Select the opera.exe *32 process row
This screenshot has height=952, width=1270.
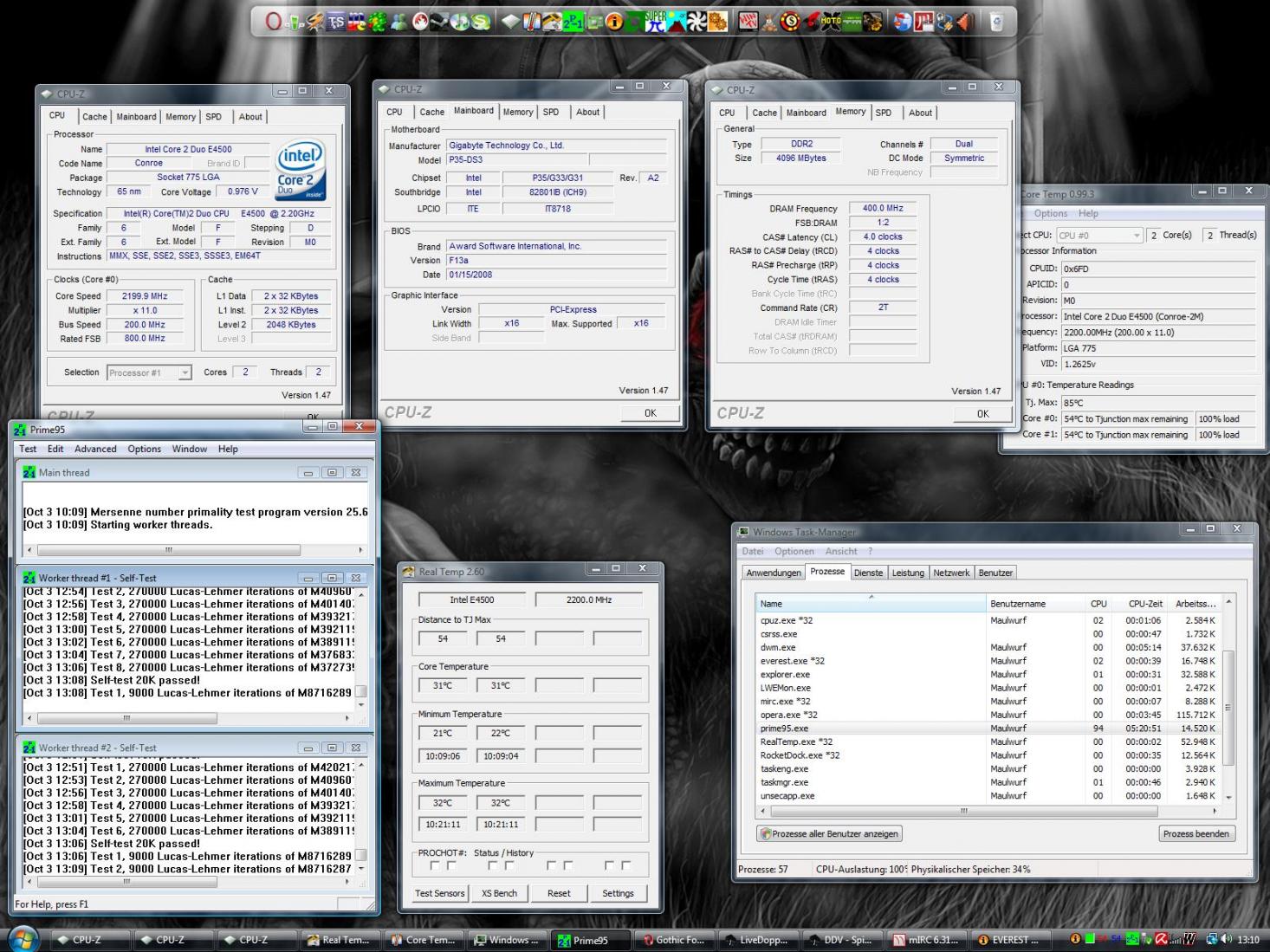click(x=988, y=715)
